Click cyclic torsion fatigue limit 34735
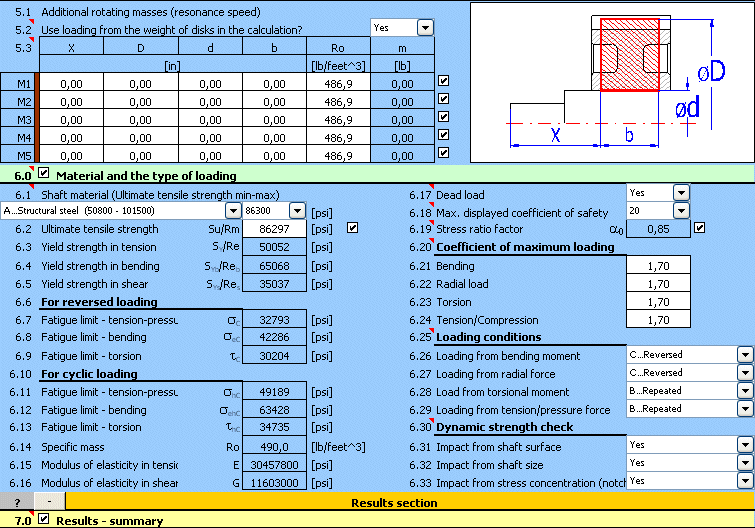This screenshot has width=755, height=528. (x=274, y=427)
